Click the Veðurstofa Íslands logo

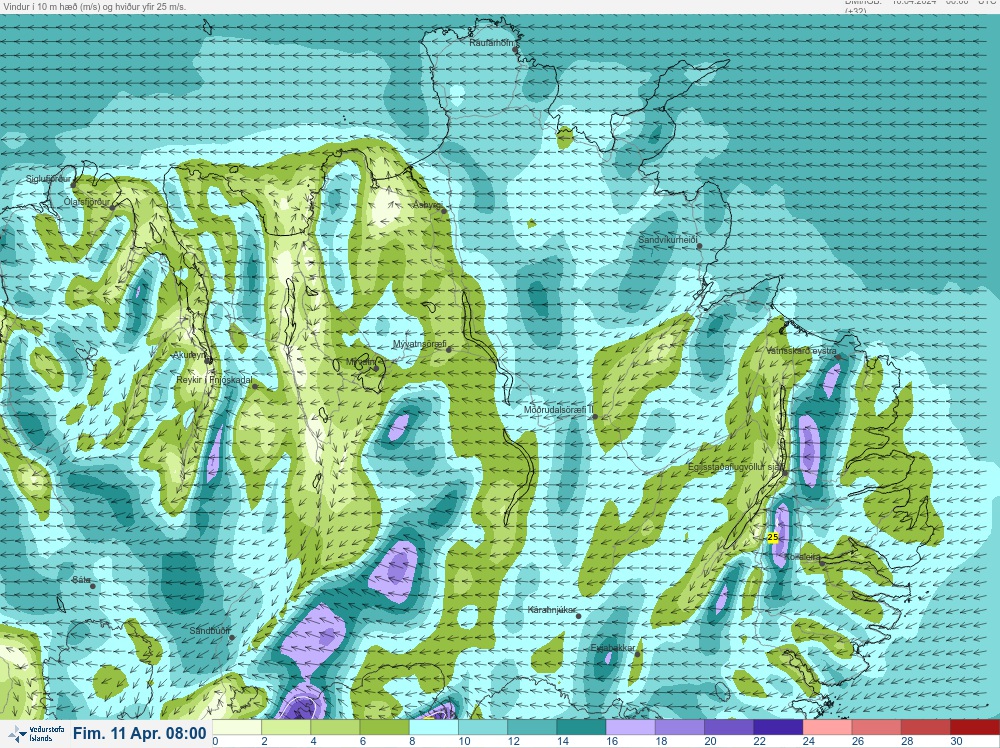click(x=34, y=734)
